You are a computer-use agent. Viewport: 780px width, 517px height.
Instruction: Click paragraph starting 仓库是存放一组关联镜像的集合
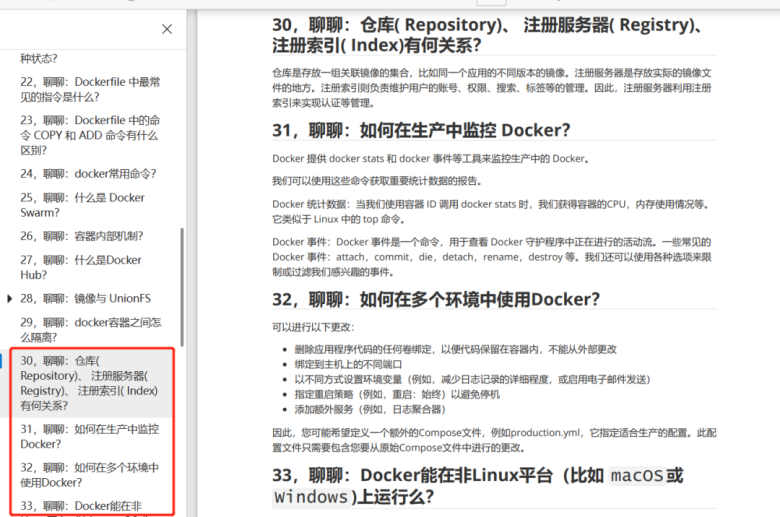[x=491, y=88]
